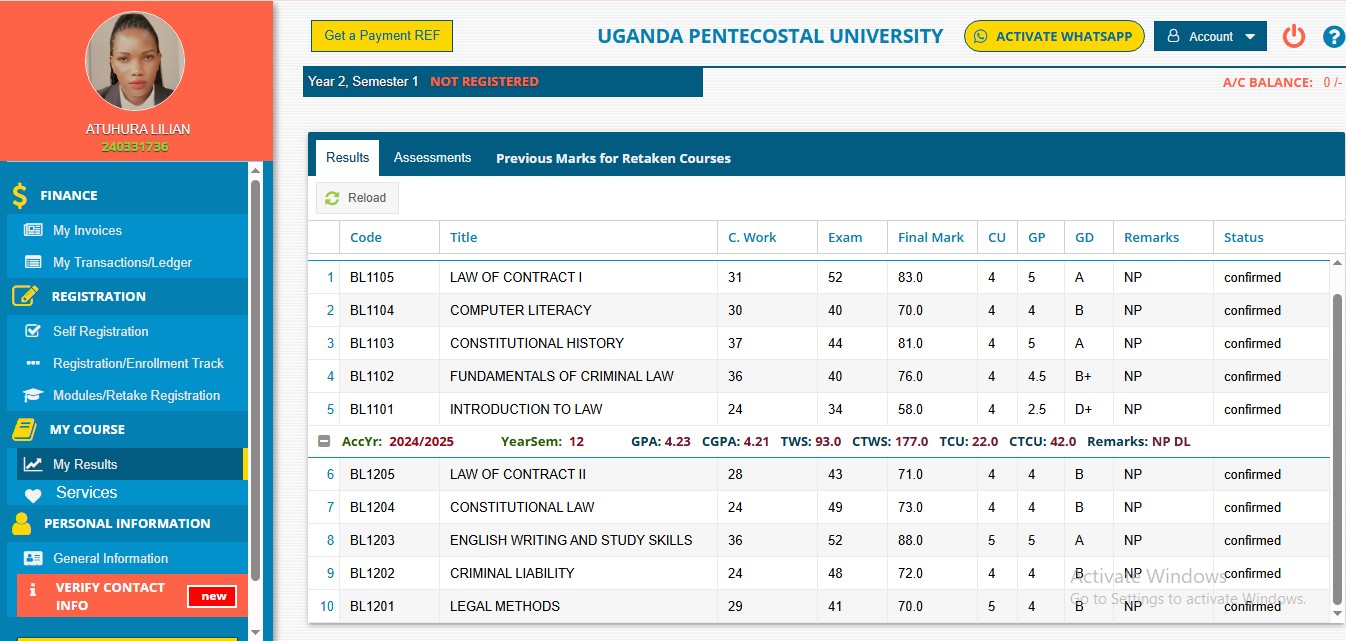The height and width of the screenshot is (641, 1346).
Task: Click the green Reload refresh icon
Action: (332, 198)
